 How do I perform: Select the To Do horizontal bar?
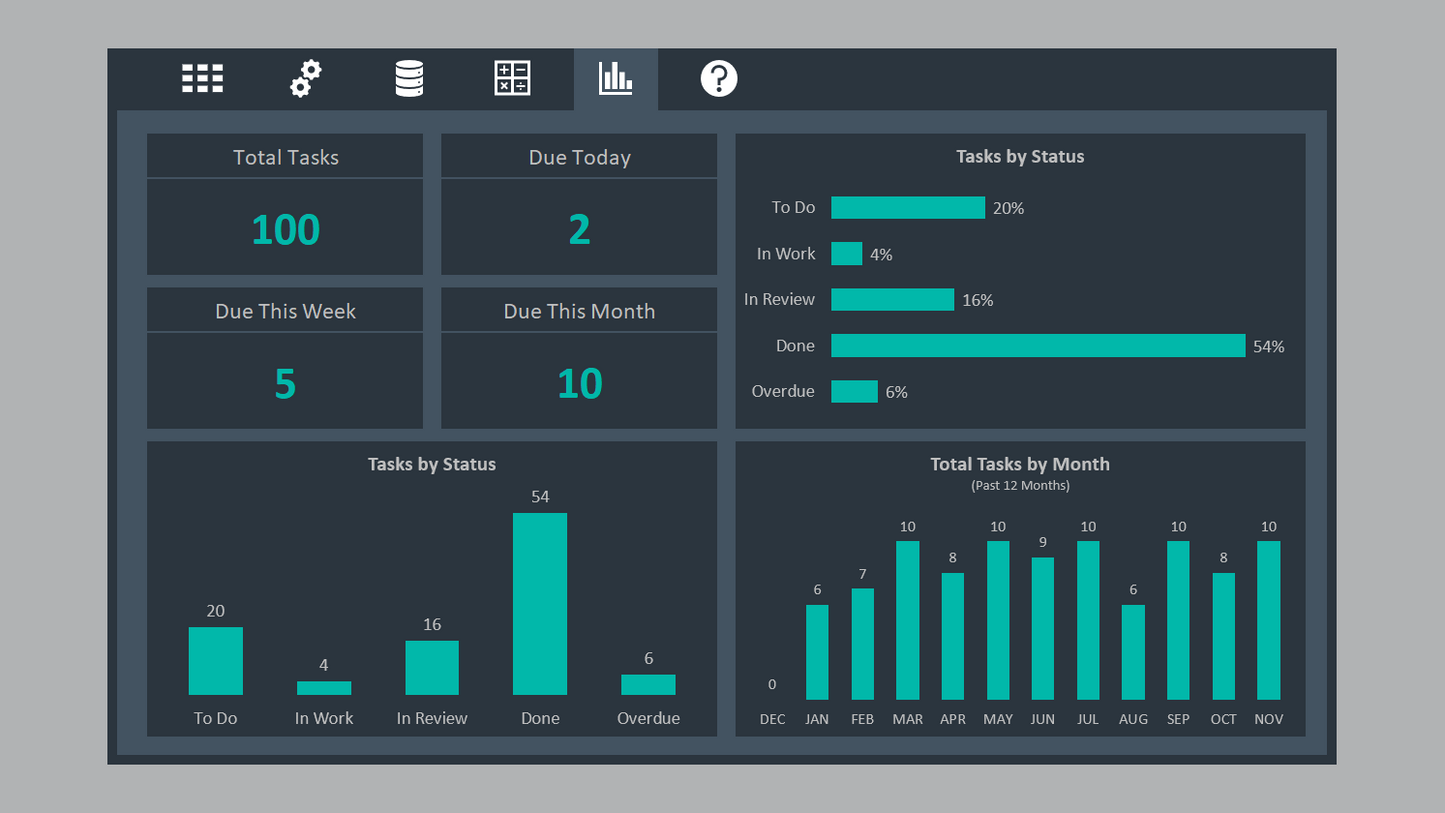(907, 208)
